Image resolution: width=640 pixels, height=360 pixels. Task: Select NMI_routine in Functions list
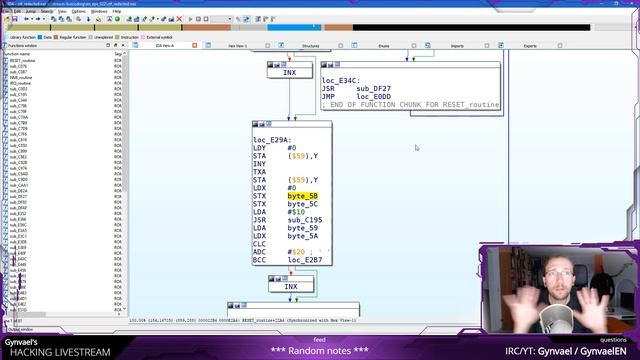coord(21,78)
